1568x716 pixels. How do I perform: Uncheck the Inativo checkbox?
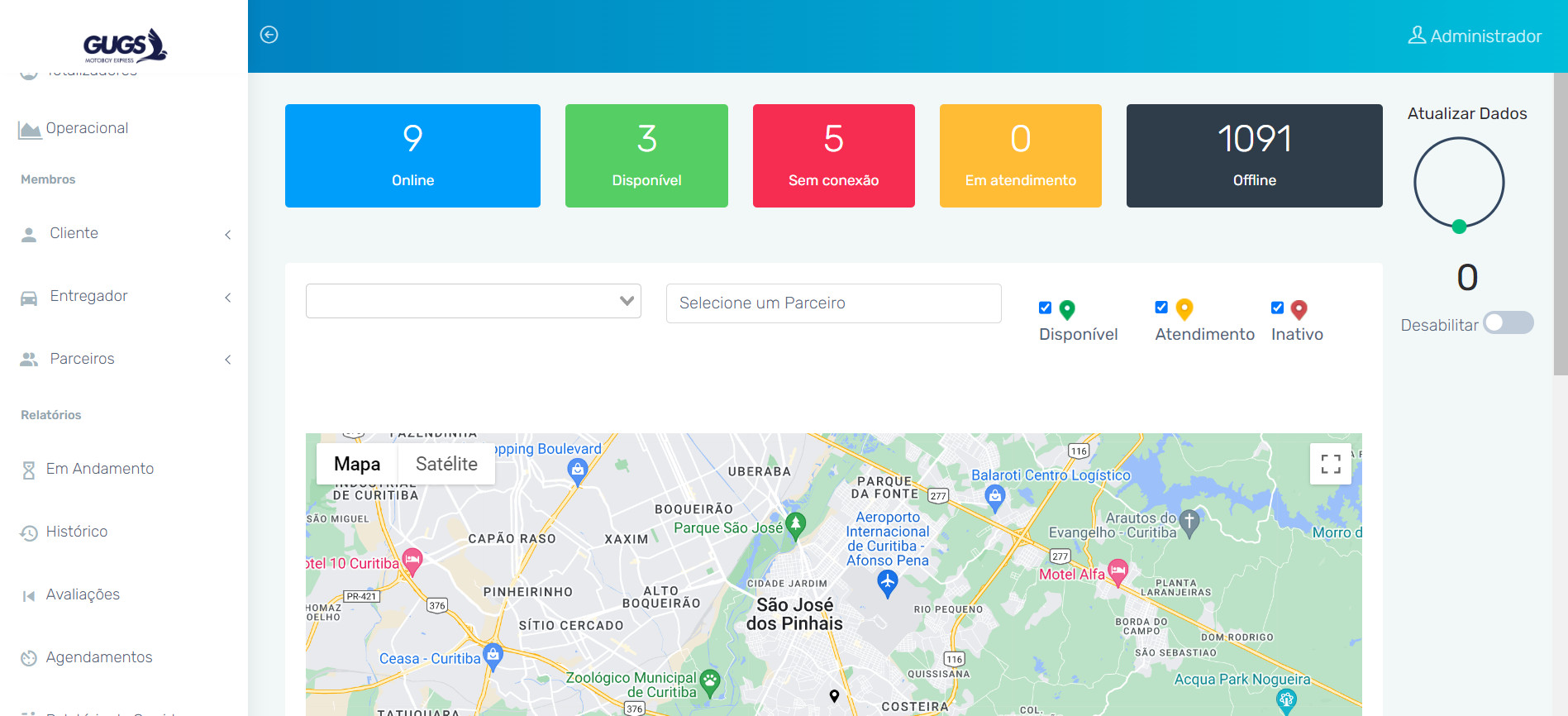(x=1277, y=308)
